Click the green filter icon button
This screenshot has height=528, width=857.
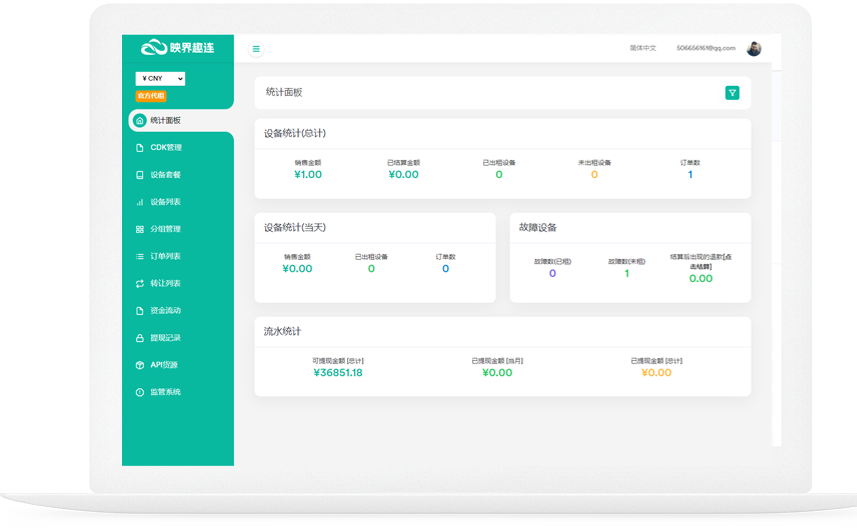coord(732,93)
